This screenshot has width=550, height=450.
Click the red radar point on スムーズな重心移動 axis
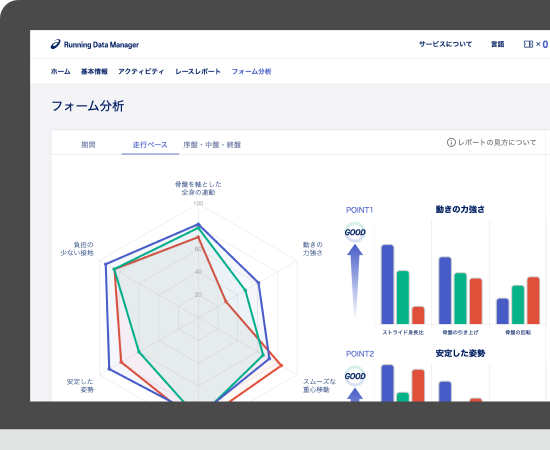(281, 366)
